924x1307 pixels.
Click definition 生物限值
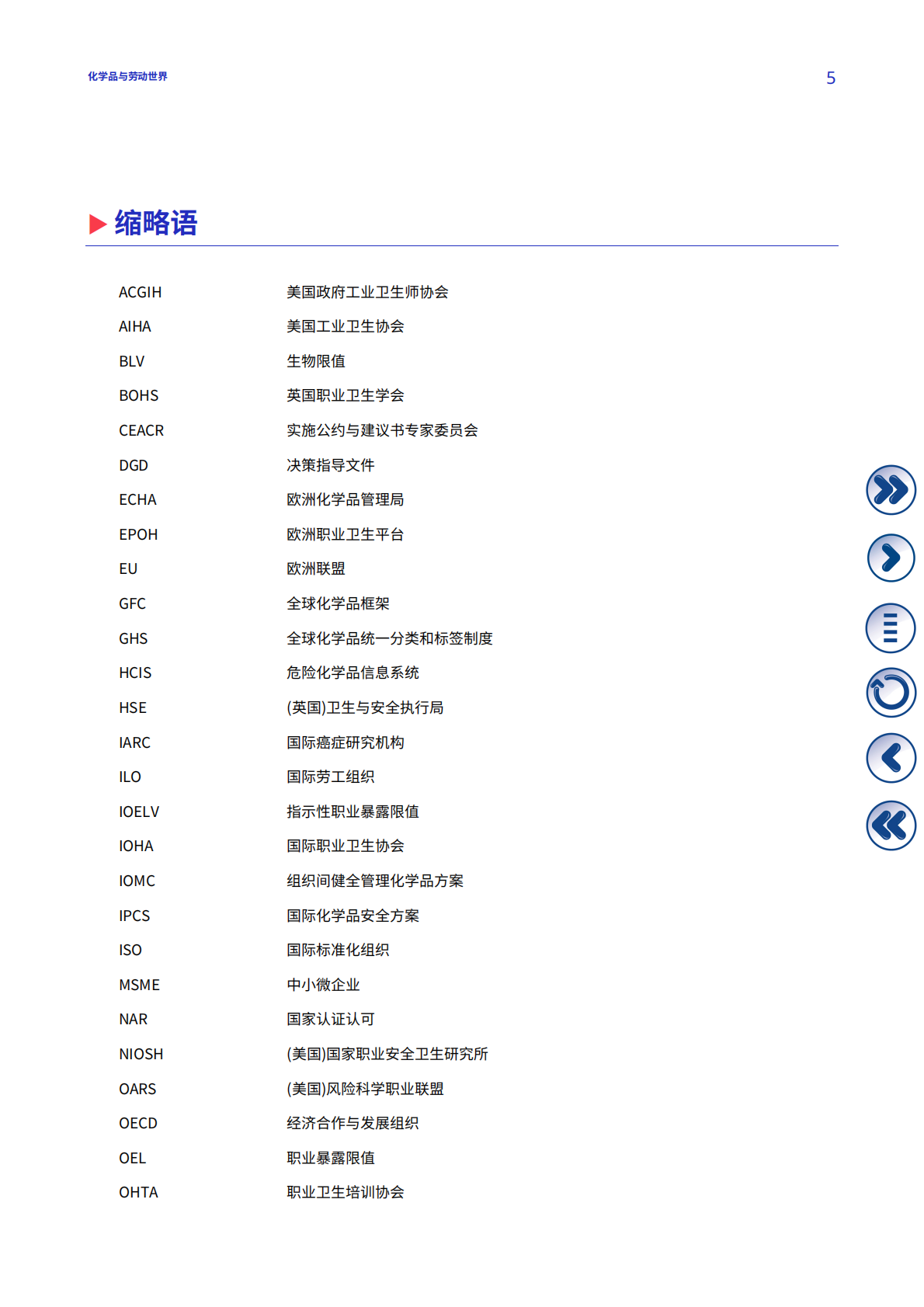[x=316, y=361]
